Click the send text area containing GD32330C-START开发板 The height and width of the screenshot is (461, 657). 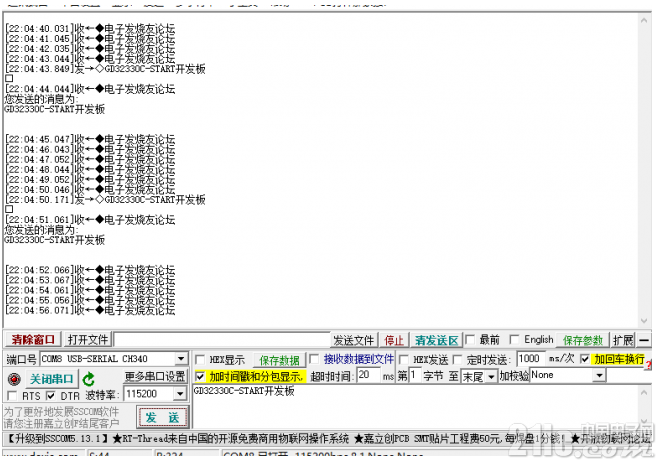point(415,407)
